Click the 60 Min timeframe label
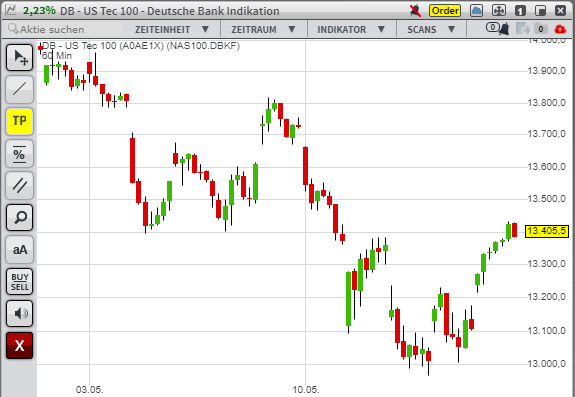This screenshot has height=397, width=575. [x=57, y=56]
